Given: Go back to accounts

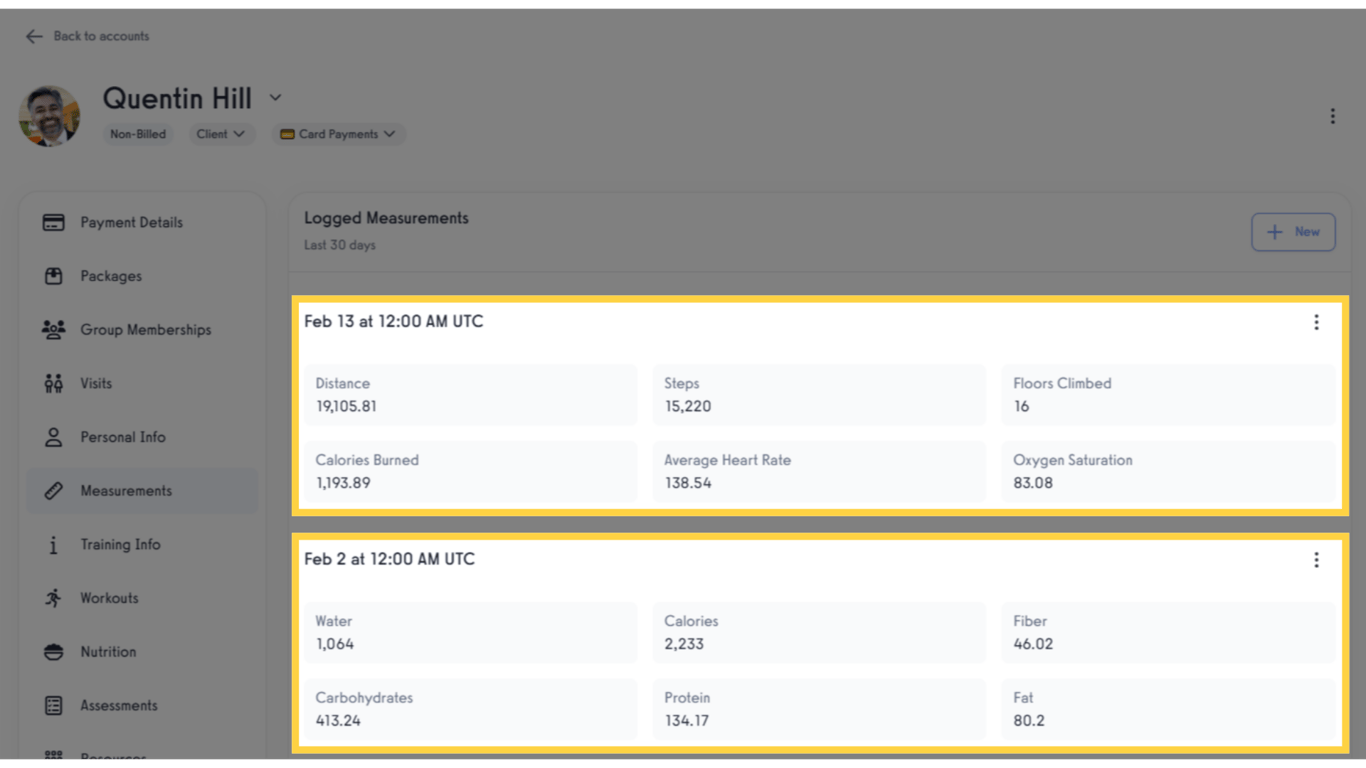Looking at the screenshot, I should (85, 36).
